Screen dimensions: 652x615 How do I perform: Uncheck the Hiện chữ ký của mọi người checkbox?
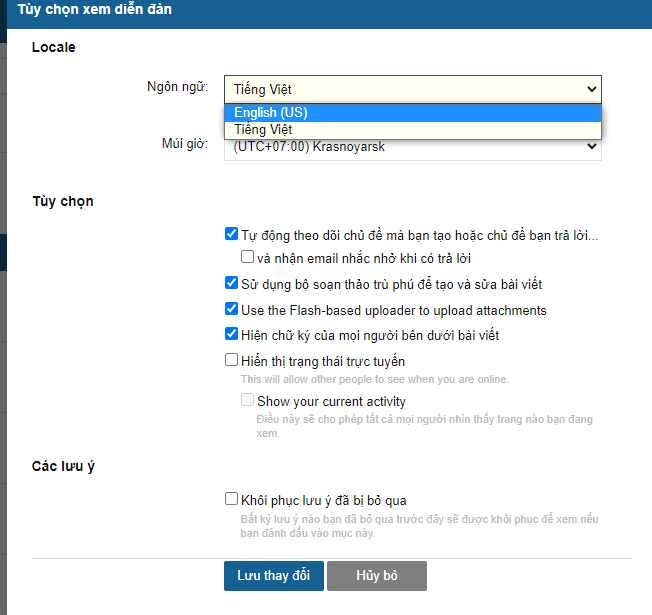(232, 334)
